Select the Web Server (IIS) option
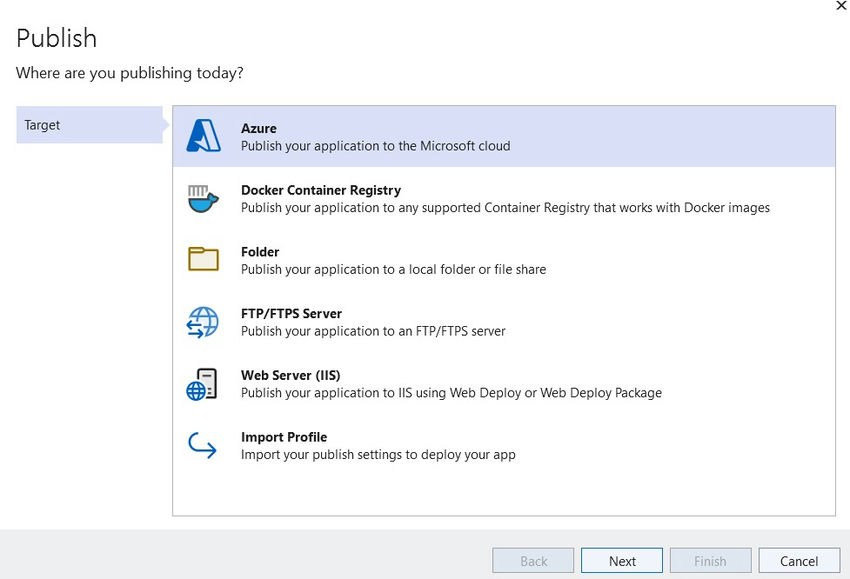The width and height of the screenshot is (850, 579). (x=290, y=375)
